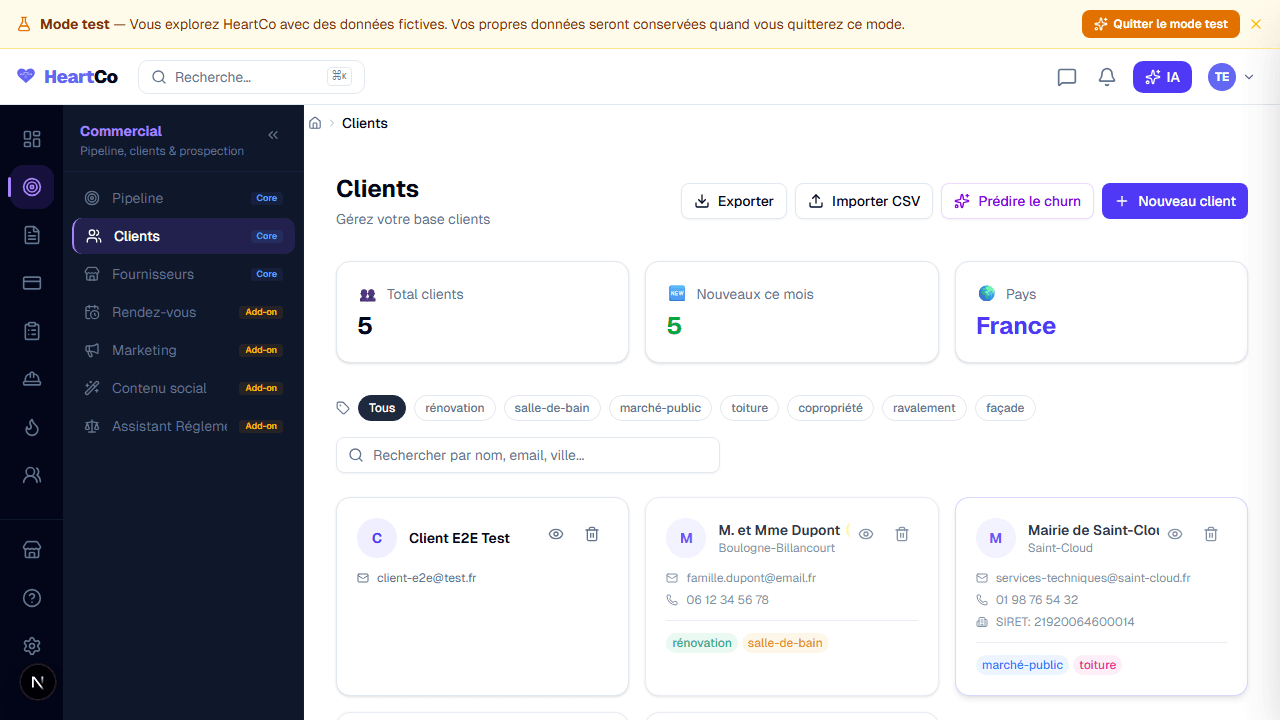Screen dimensions: 1280x720
Task: Select the rénovation filter tag
Action: coord(454,408)
